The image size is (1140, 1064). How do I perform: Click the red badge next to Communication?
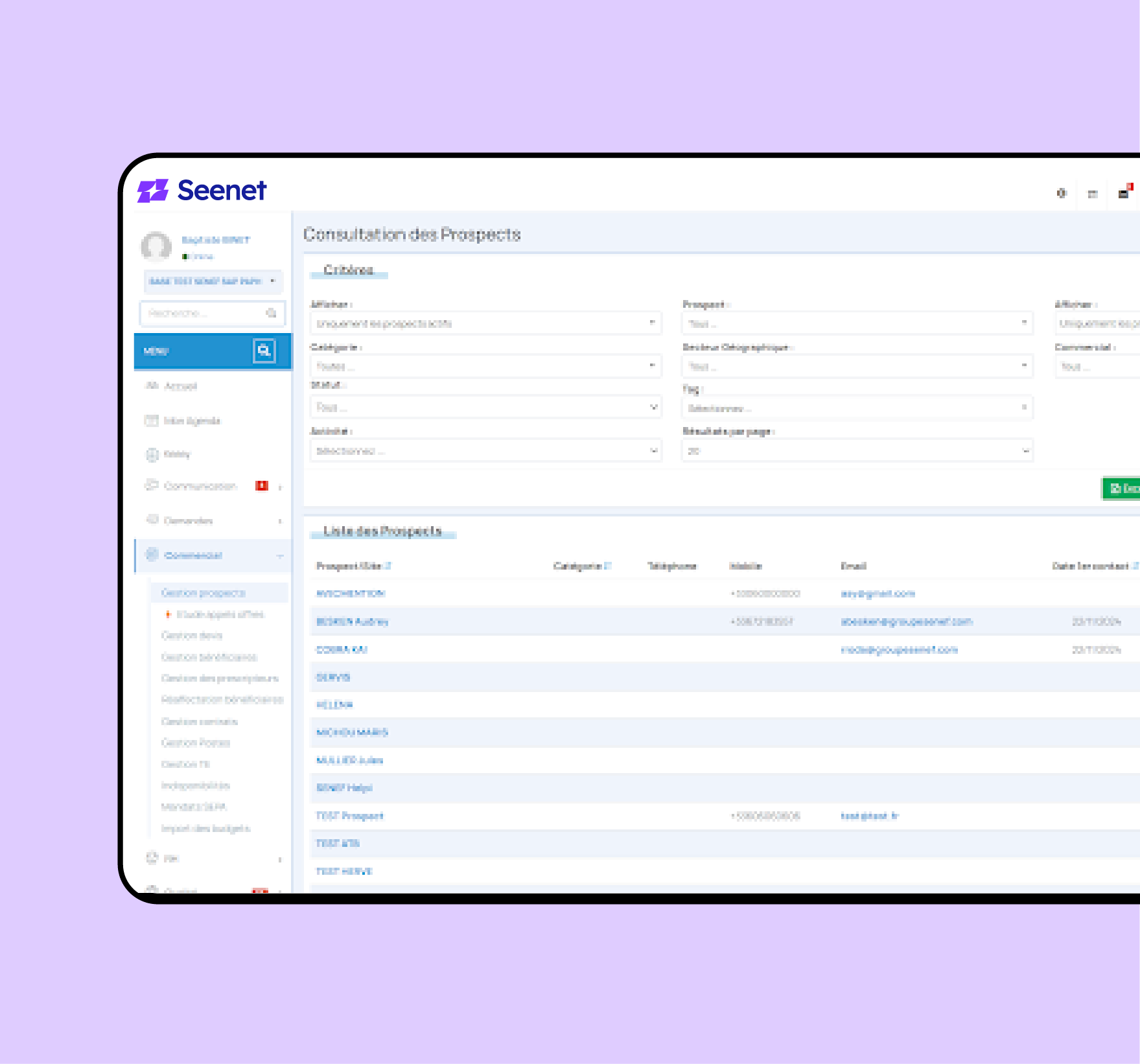pos(261,486)
